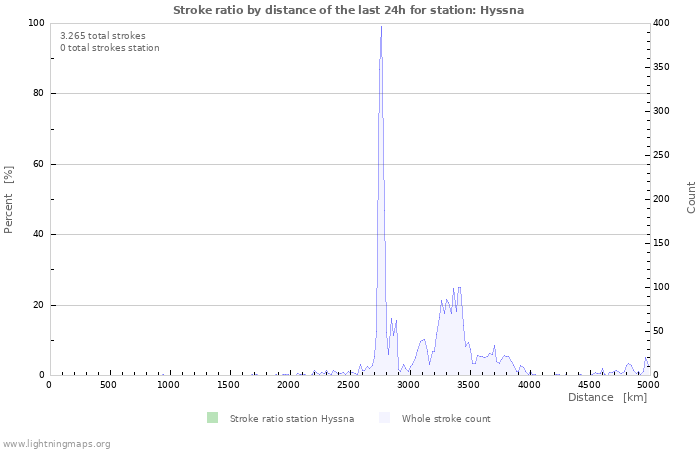This screenshot has width=700, height=450.
Task: Click the green Stroke ratio legend swatch
Action: [x=212, y=418]
